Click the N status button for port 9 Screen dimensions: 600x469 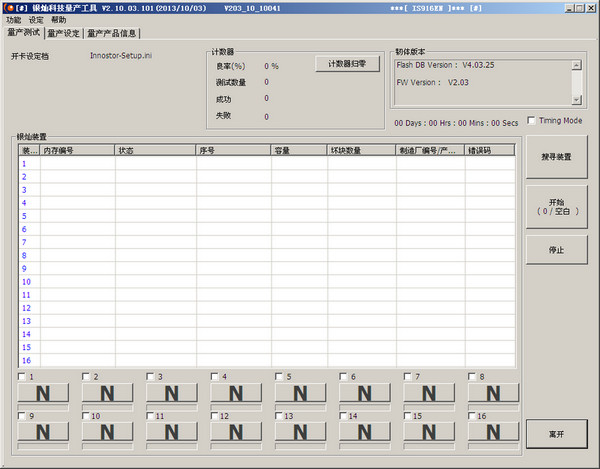coord(43,432)
